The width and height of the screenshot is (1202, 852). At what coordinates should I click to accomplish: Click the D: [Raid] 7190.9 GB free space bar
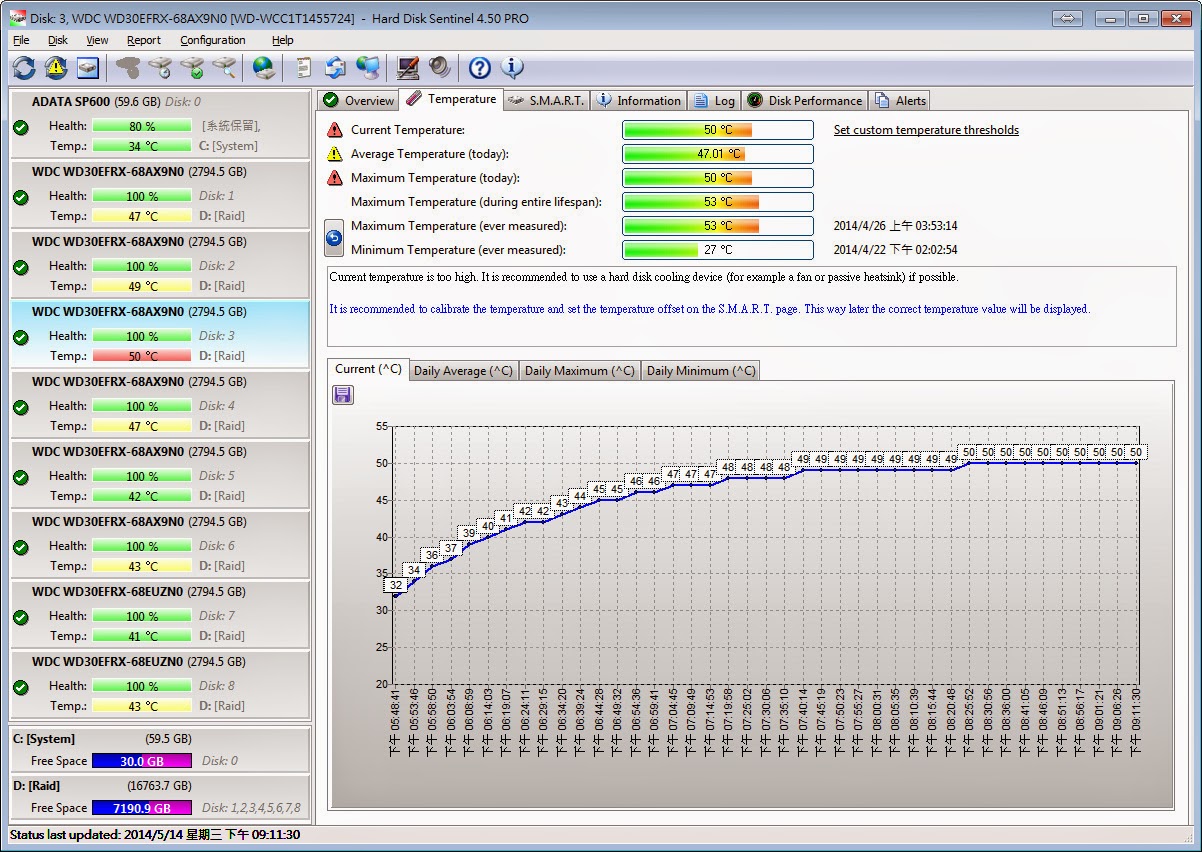tap(142, 808)
